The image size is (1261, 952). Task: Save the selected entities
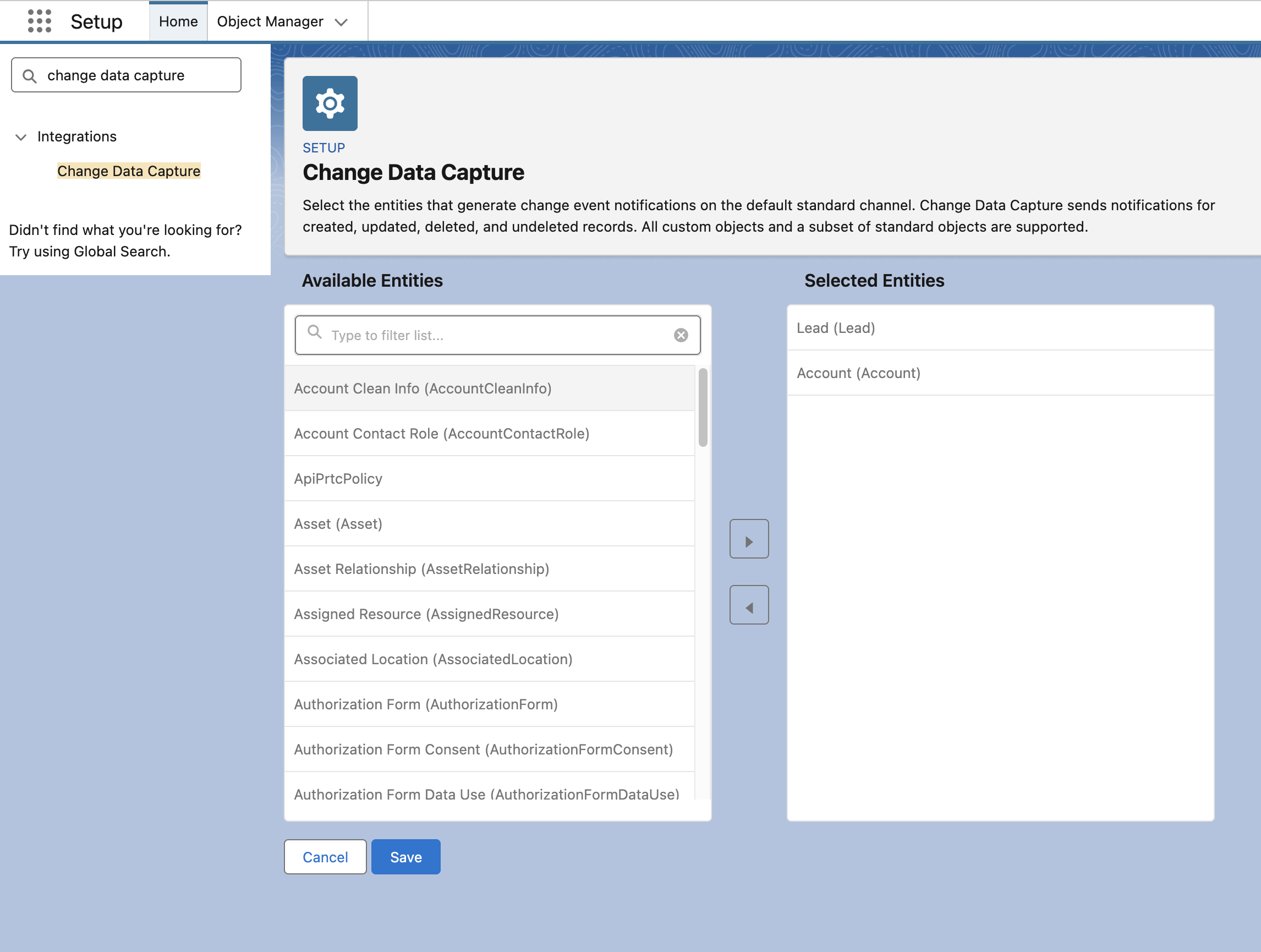click(x=405, y=857)
